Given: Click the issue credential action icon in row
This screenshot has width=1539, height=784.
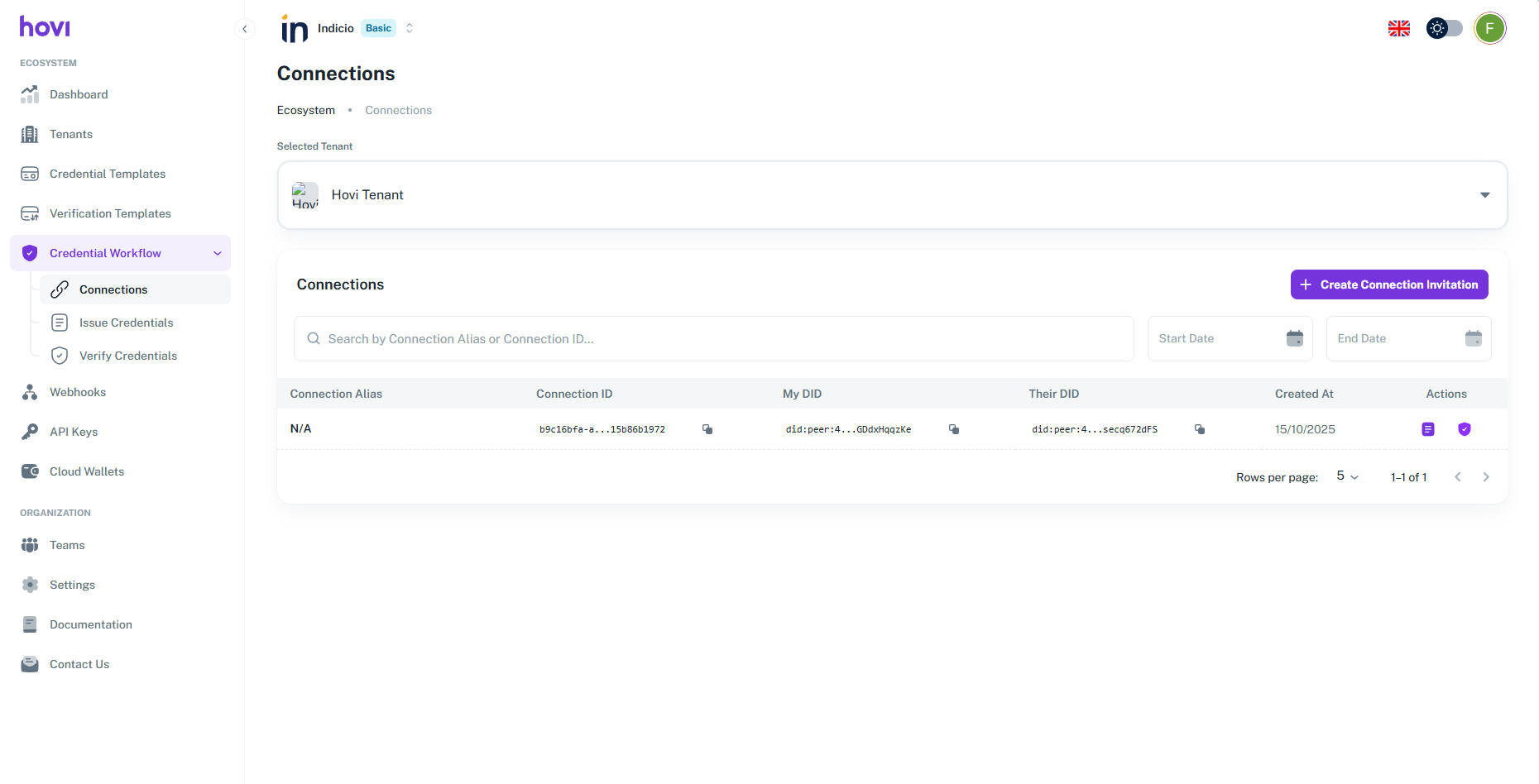Looking at the screenshot, I should (1428, 429).
